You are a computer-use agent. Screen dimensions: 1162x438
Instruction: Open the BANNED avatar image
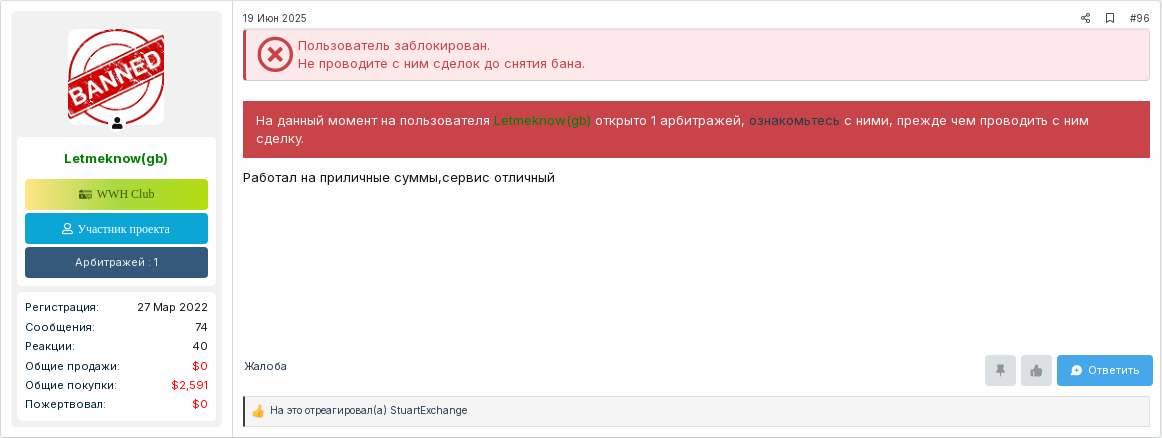coord(116,77)
